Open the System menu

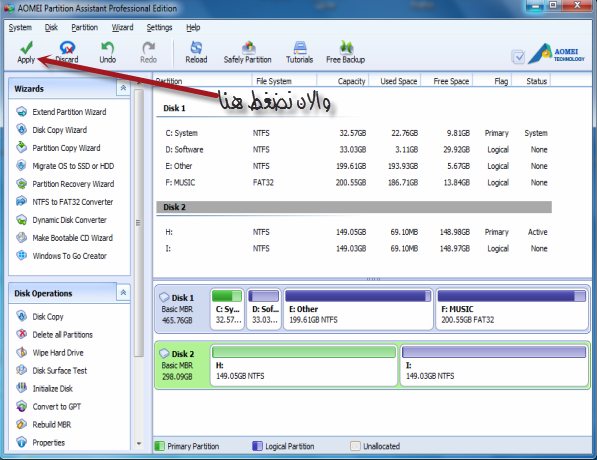20,27
